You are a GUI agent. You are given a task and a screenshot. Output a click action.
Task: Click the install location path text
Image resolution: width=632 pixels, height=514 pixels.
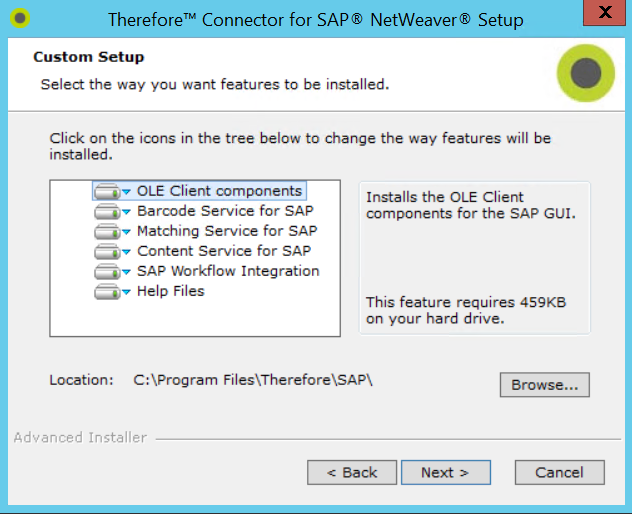(253, 380)
